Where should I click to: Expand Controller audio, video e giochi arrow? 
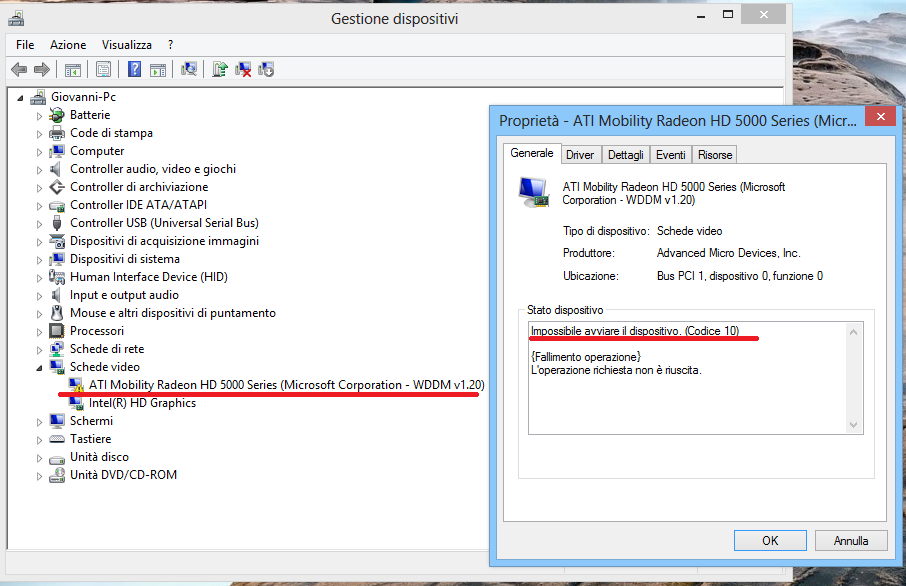pyautogui.click(x=39, y=170)
